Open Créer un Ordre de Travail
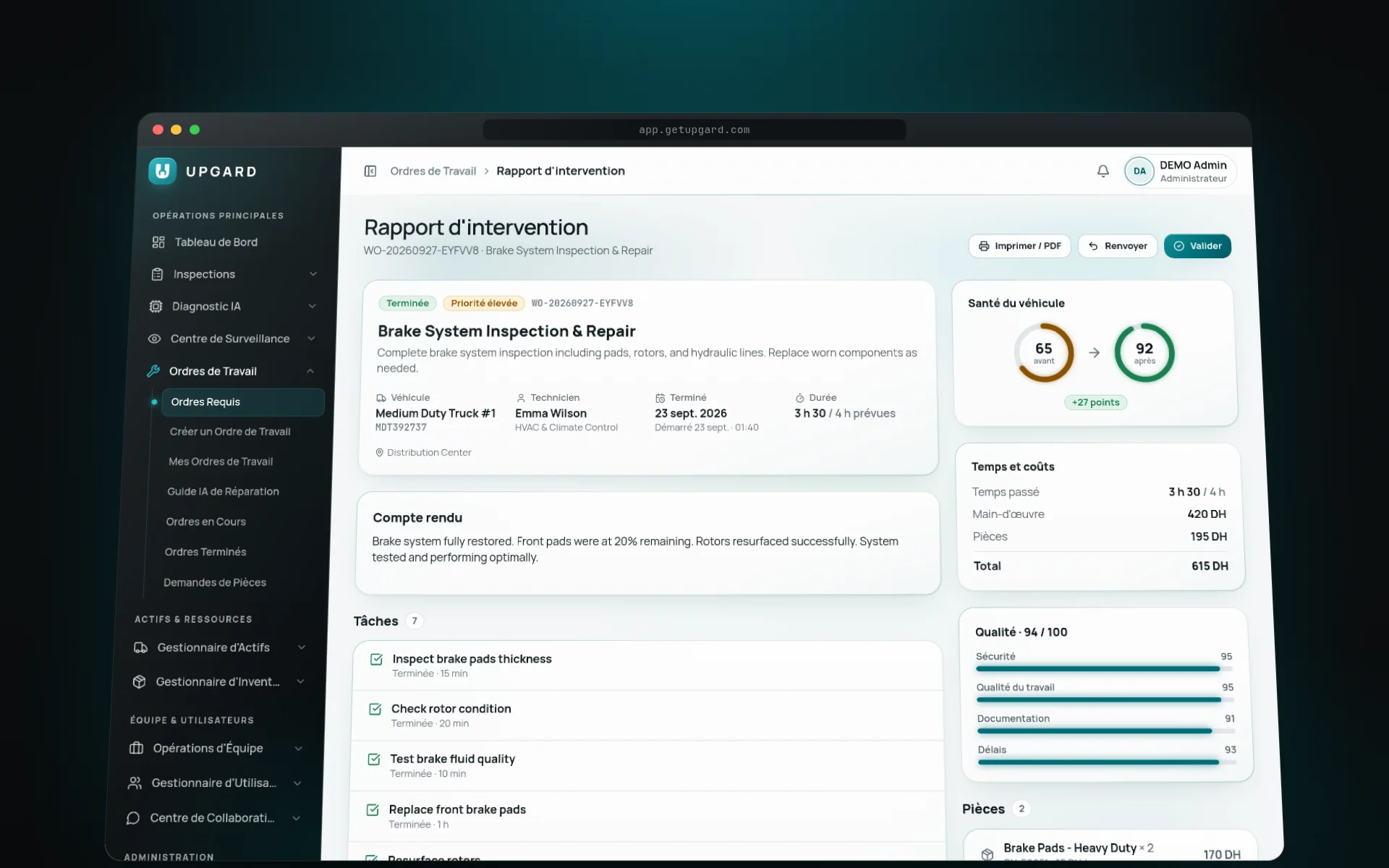Viewport: 1389px width, 868px height. [x=230, y=432]
